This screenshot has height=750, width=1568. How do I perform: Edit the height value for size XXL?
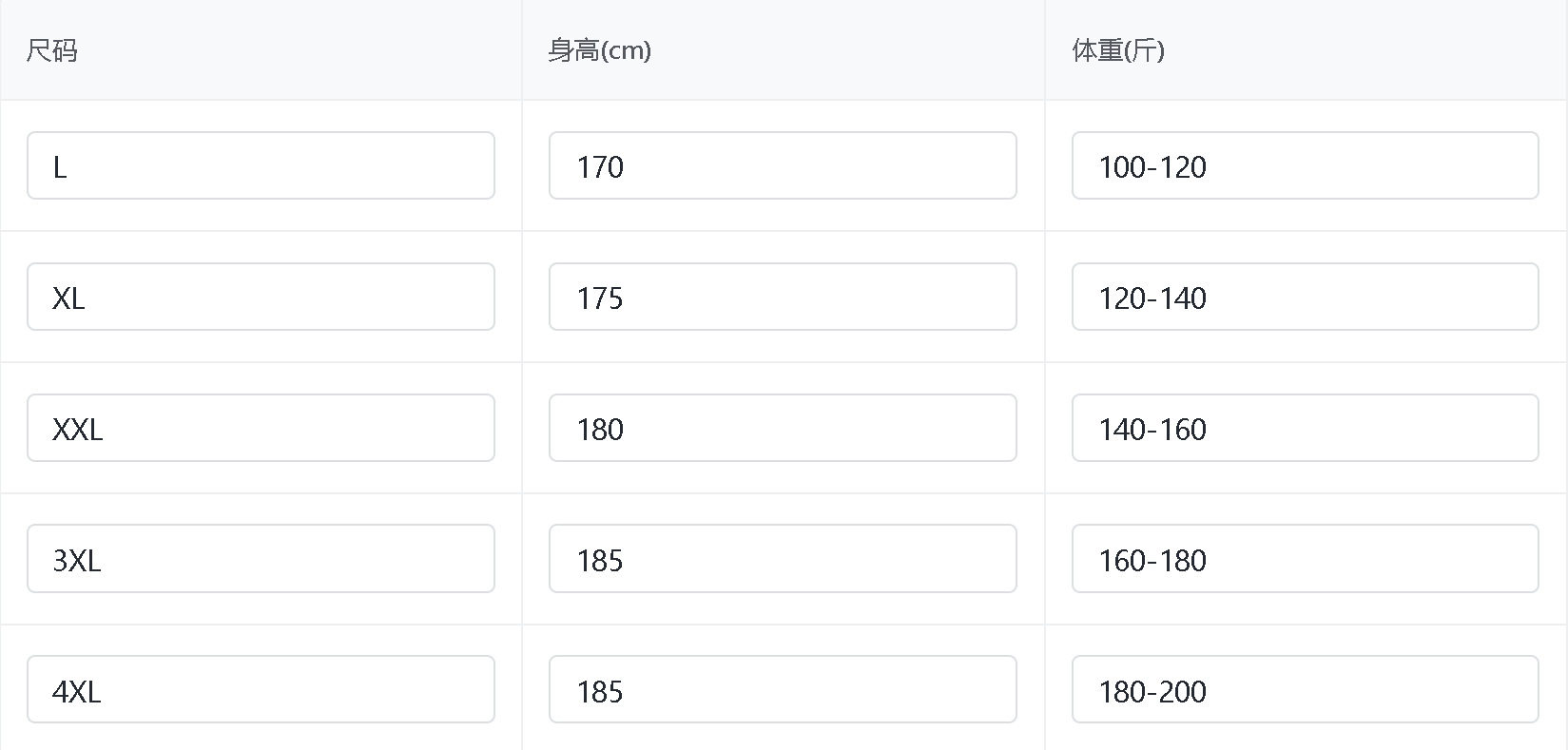(x=783, y=429)
